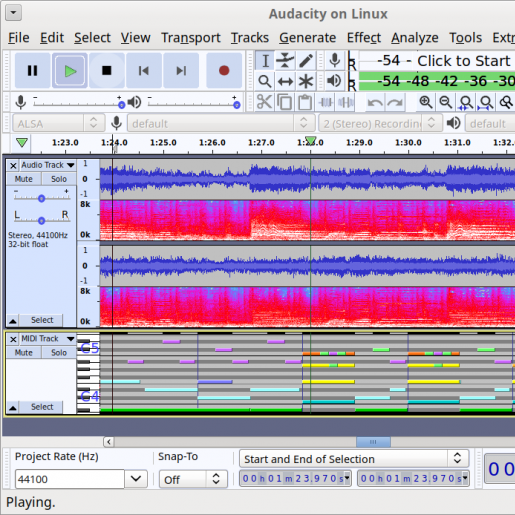Screen dimensions: 515x515
Task: Zoom out with the minus magnifier
Action: pyautogui.click(x=446, y=102)
